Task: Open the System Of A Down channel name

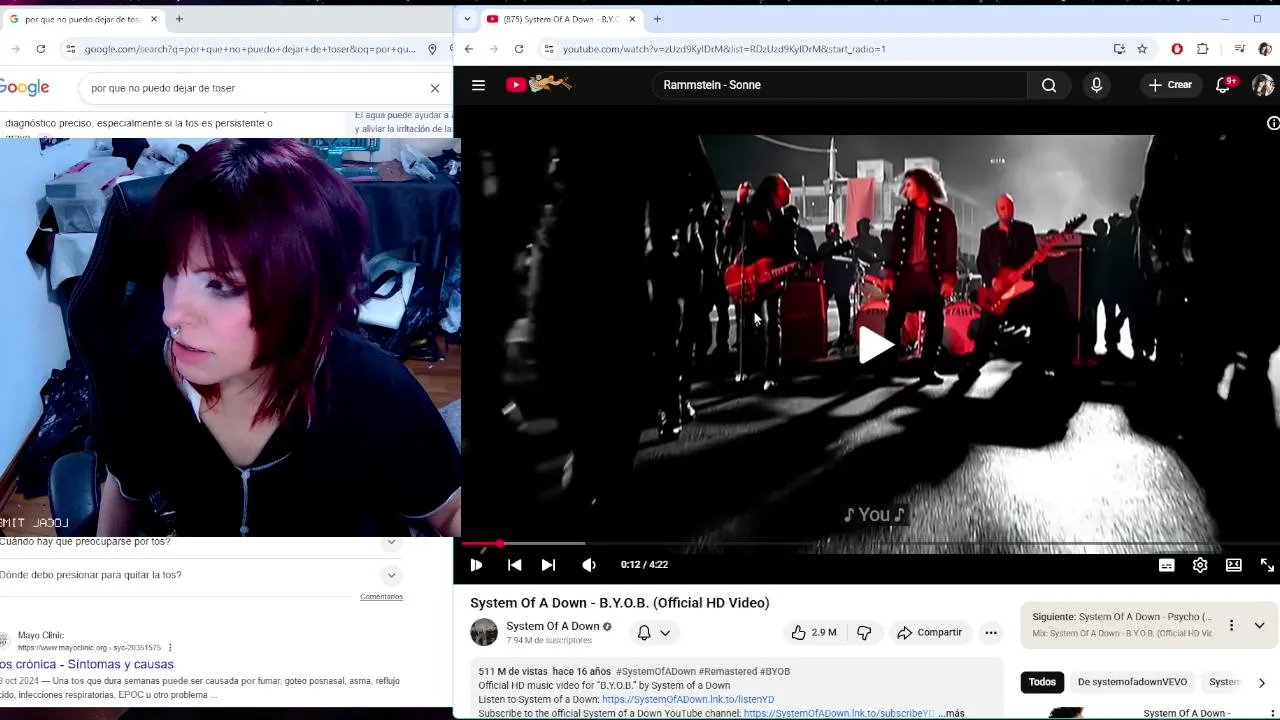Action: [552, 626]
